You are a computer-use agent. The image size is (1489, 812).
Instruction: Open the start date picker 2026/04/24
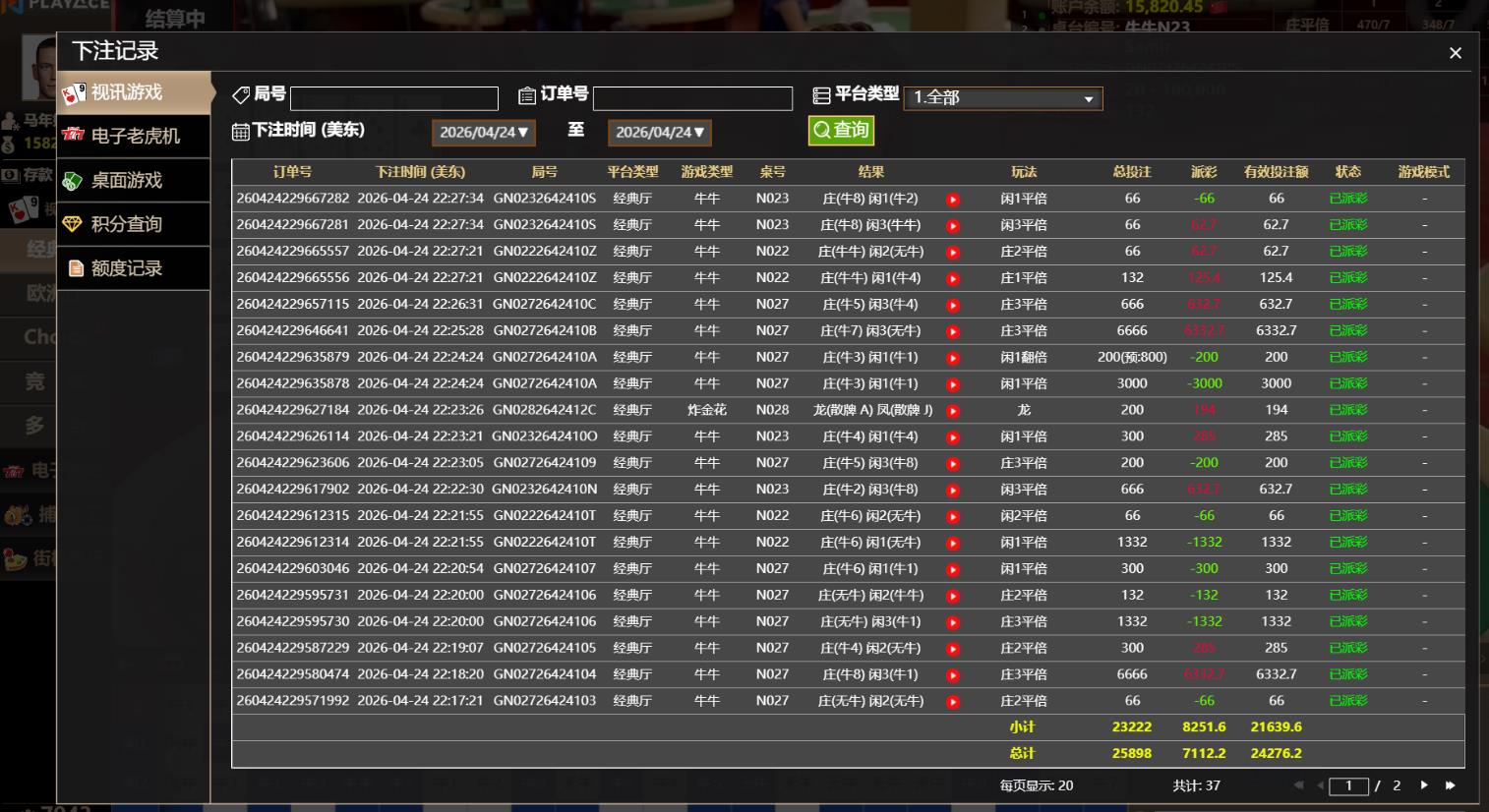click(484, 132)
